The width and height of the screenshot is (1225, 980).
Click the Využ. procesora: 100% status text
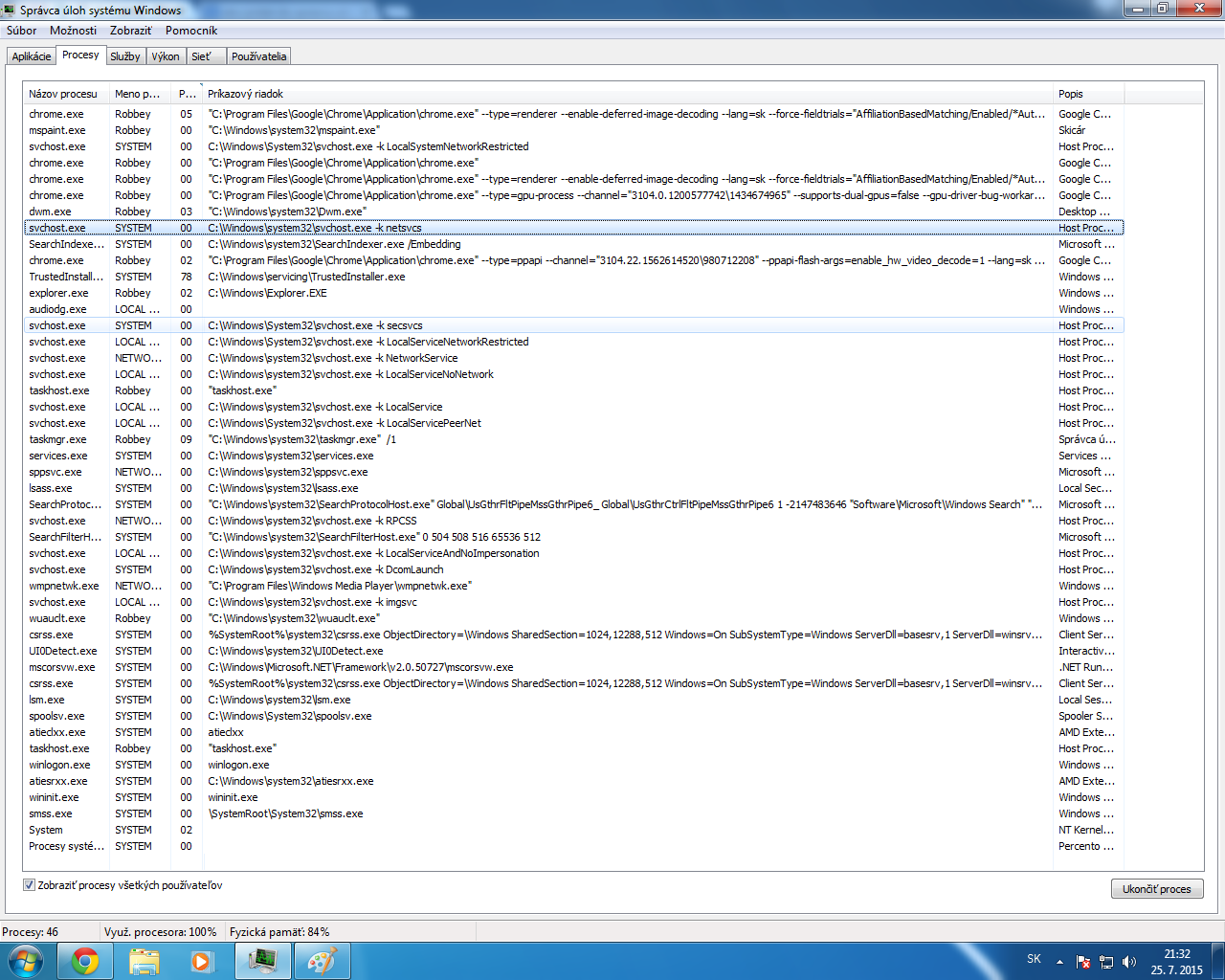pyautogui.click(x=161, y=931)
